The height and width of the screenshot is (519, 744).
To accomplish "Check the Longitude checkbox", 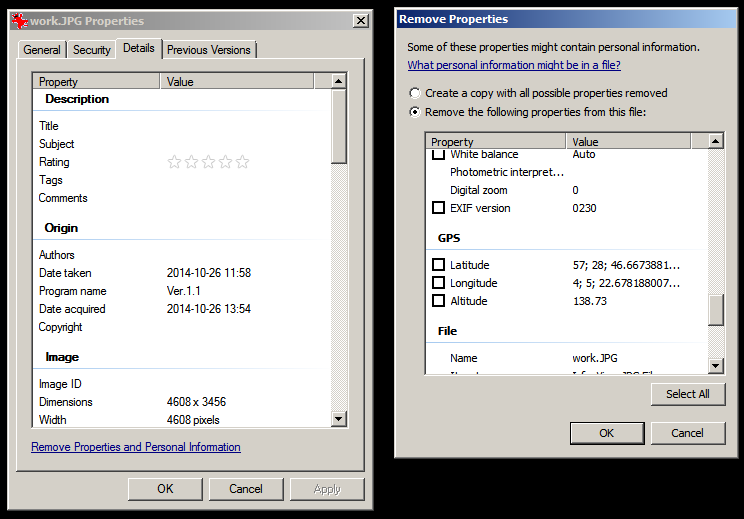I will [x=438, y=283].
